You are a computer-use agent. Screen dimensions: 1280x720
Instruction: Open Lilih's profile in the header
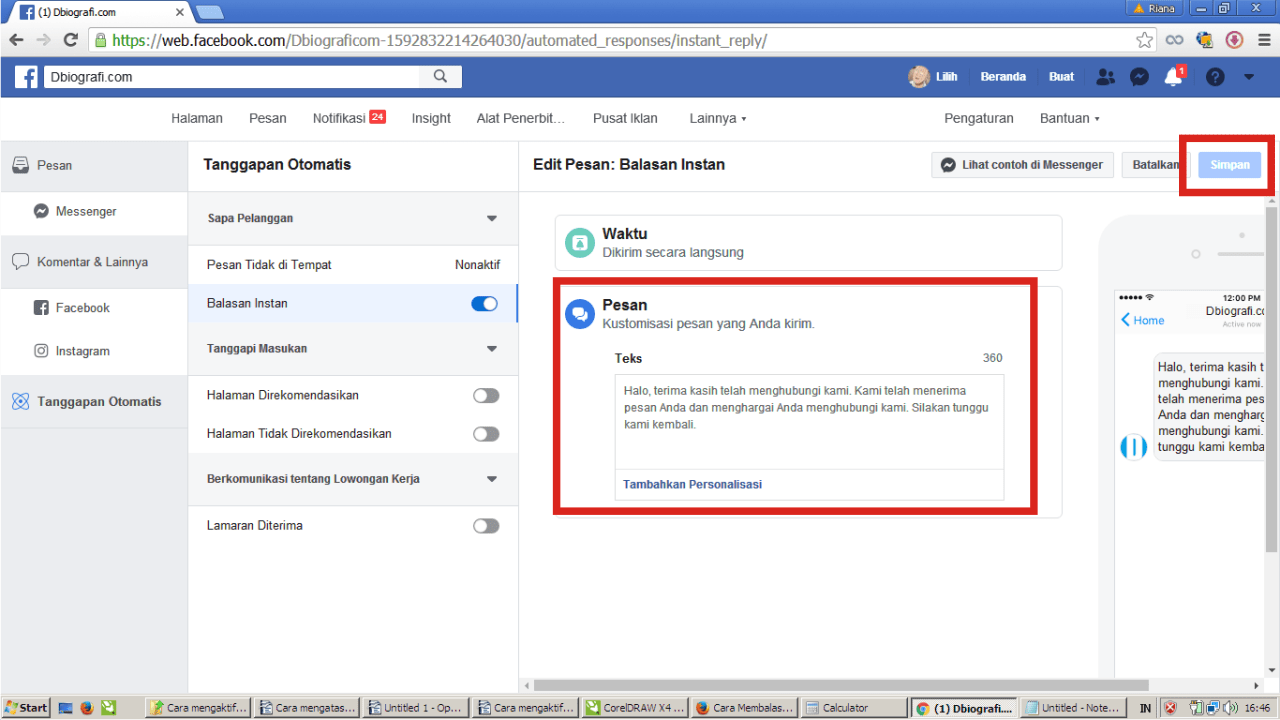[932, 77]
